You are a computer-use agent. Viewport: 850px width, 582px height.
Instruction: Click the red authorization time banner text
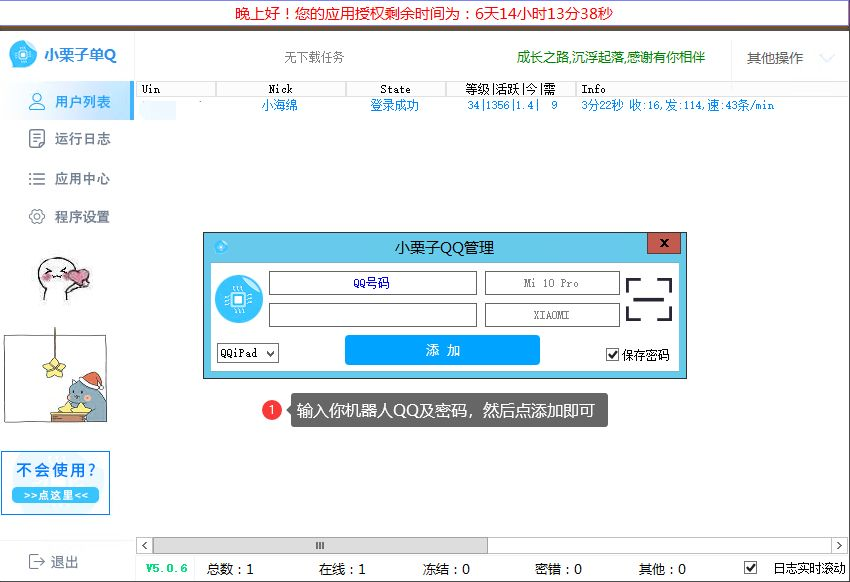424,13
